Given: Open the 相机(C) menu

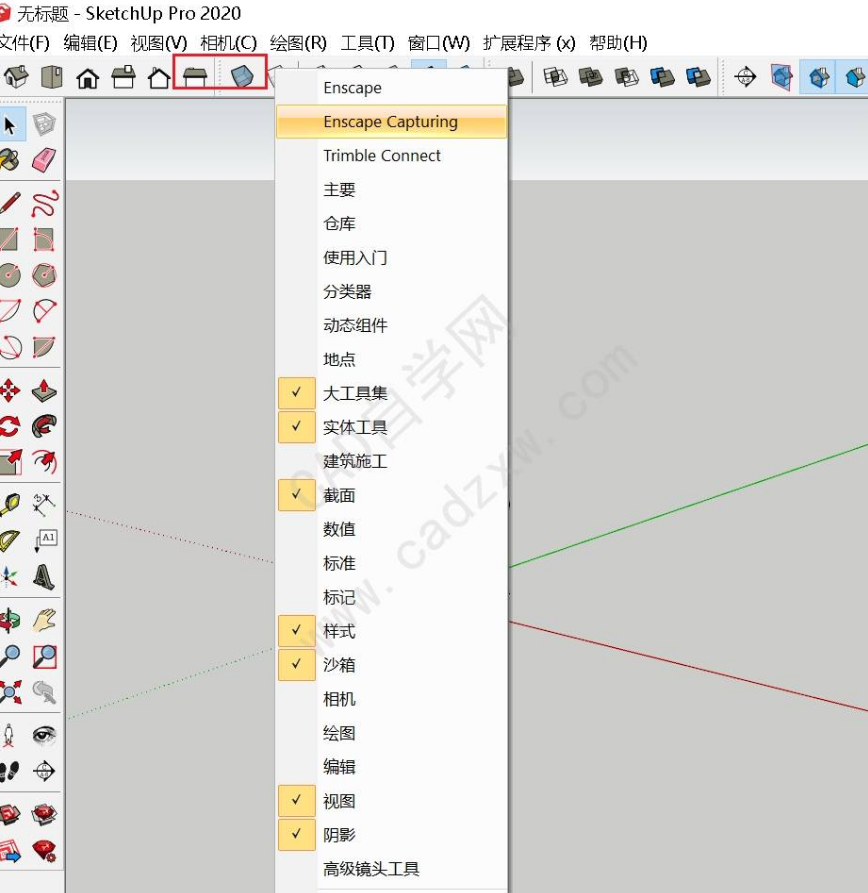Looking at the screenshot, I should coord(228,43).
